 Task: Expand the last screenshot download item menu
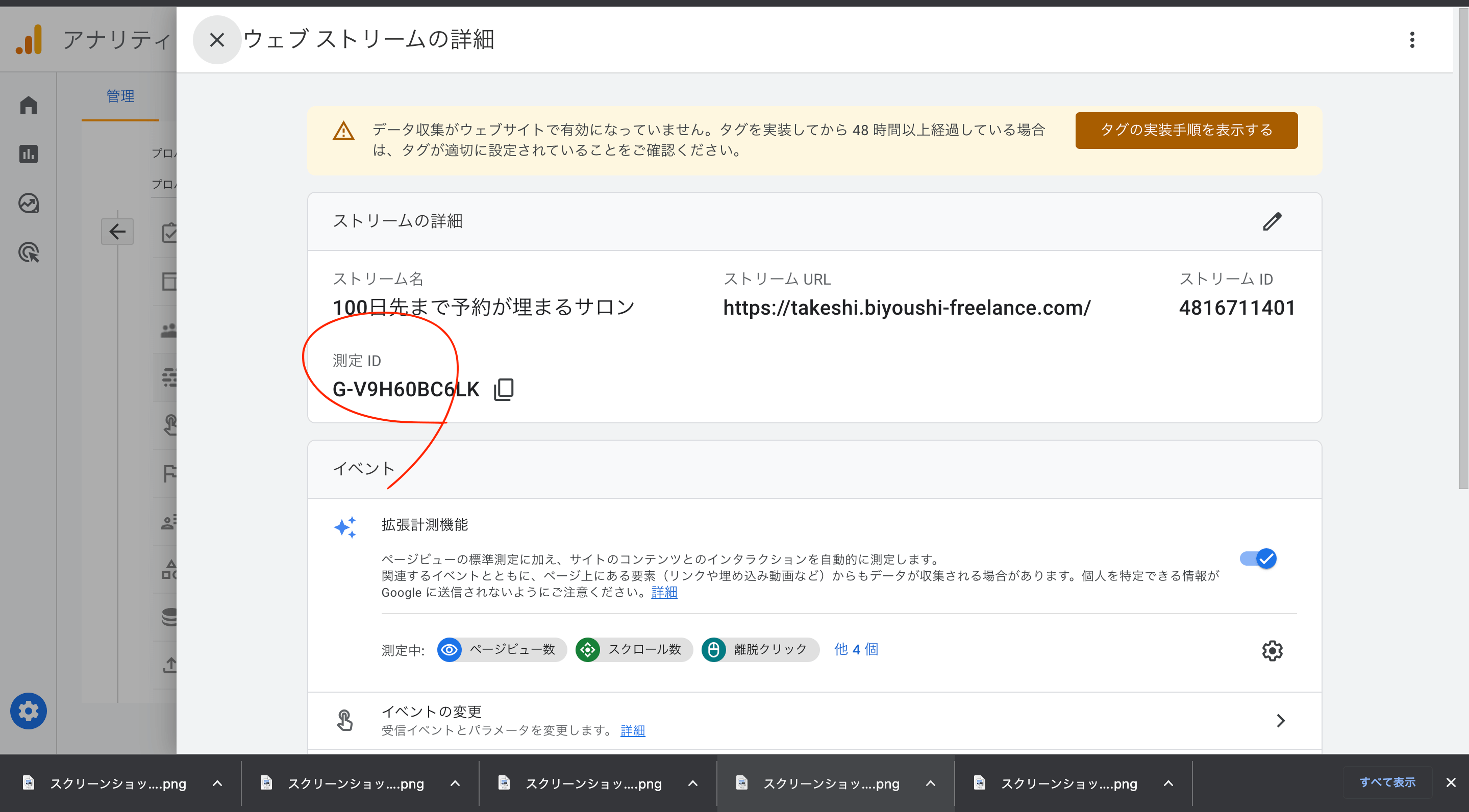tap(1168, 783)
